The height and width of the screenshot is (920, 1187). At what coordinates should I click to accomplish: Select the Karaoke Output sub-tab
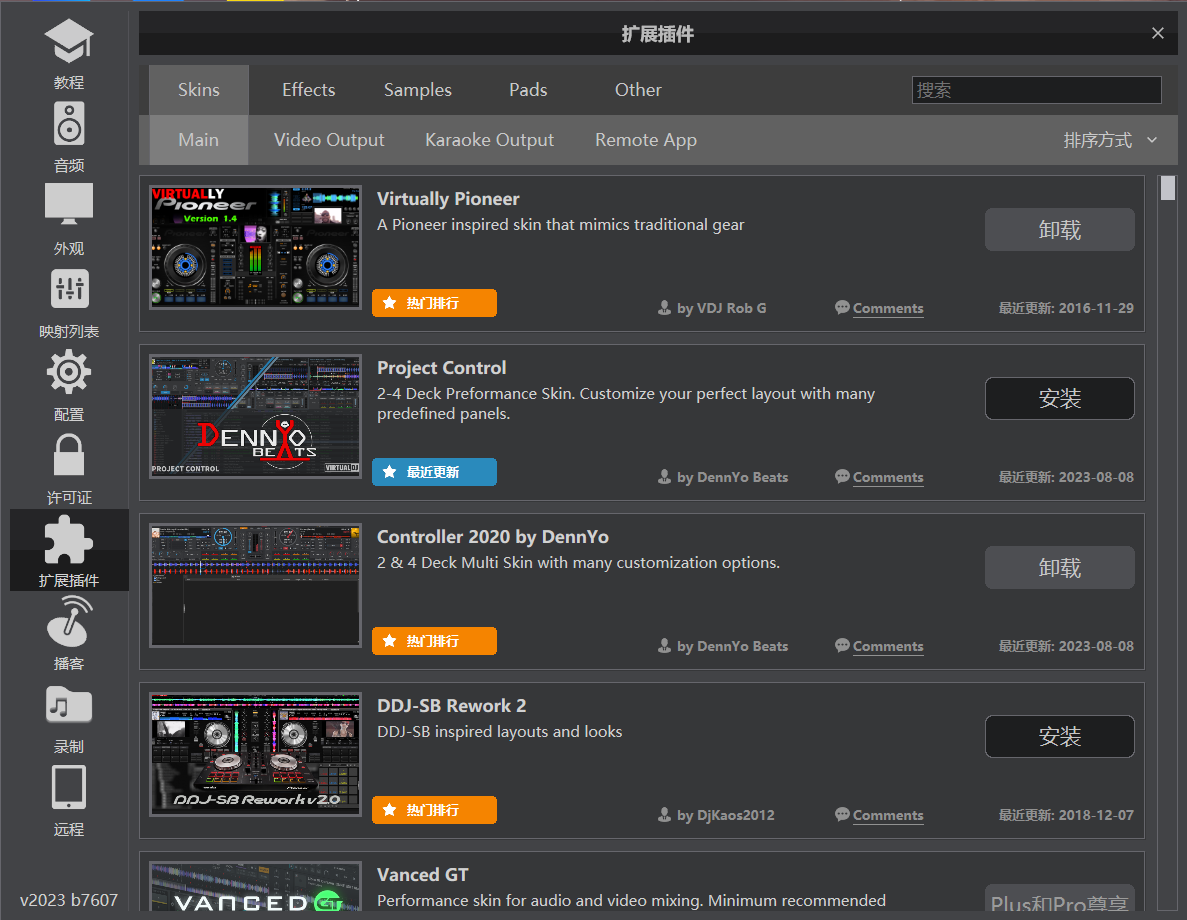[x=489, y=140]
